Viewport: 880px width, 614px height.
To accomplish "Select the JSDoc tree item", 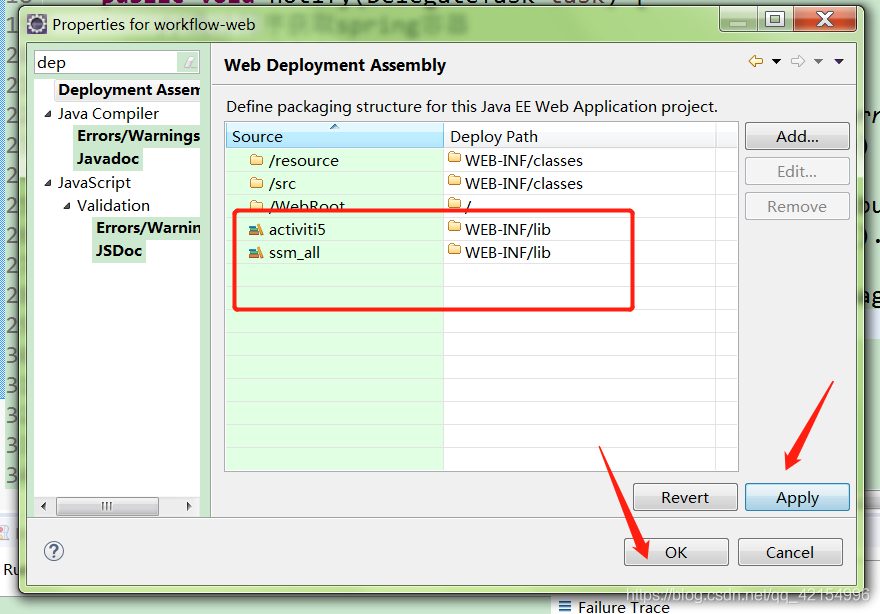I will [118, 251].
